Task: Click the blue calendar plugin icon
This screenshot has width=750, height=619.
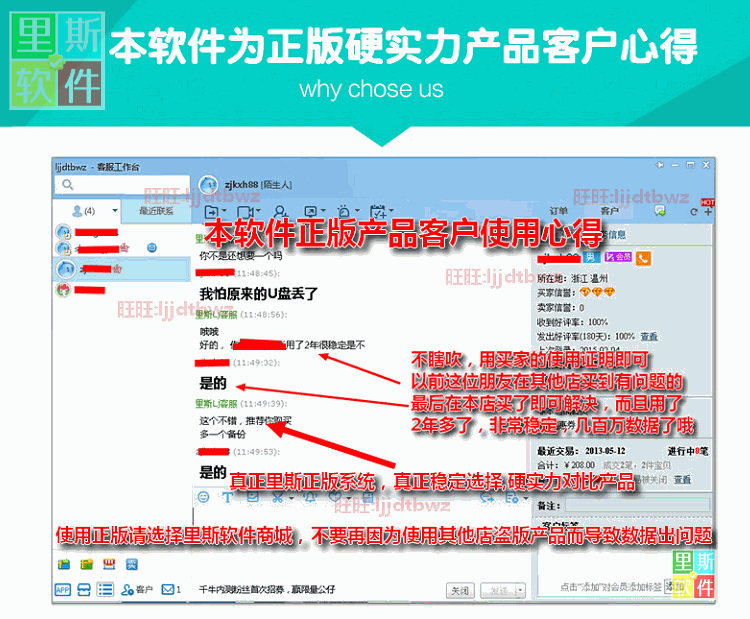Action: (x=64, y=564)
